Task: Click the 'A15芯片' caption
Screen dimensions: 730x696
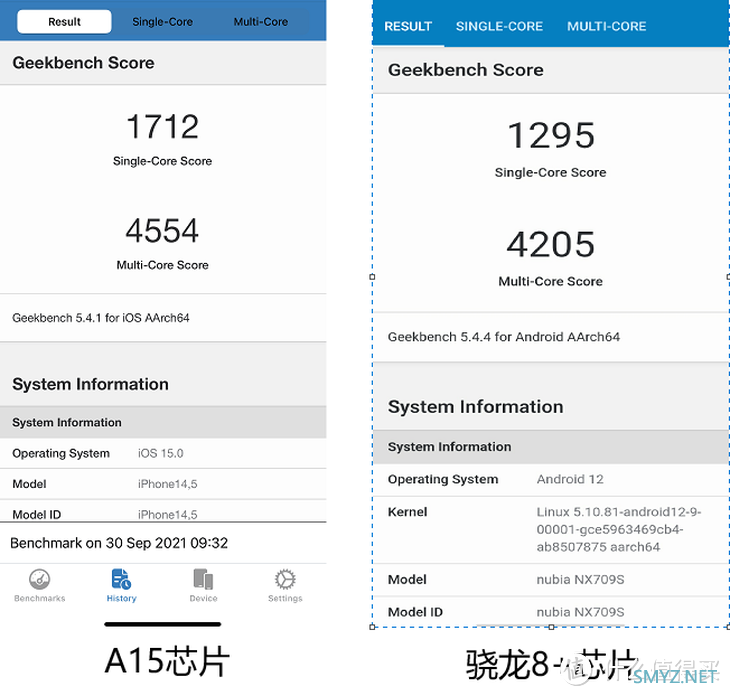Action: click(x=167, y=661)
